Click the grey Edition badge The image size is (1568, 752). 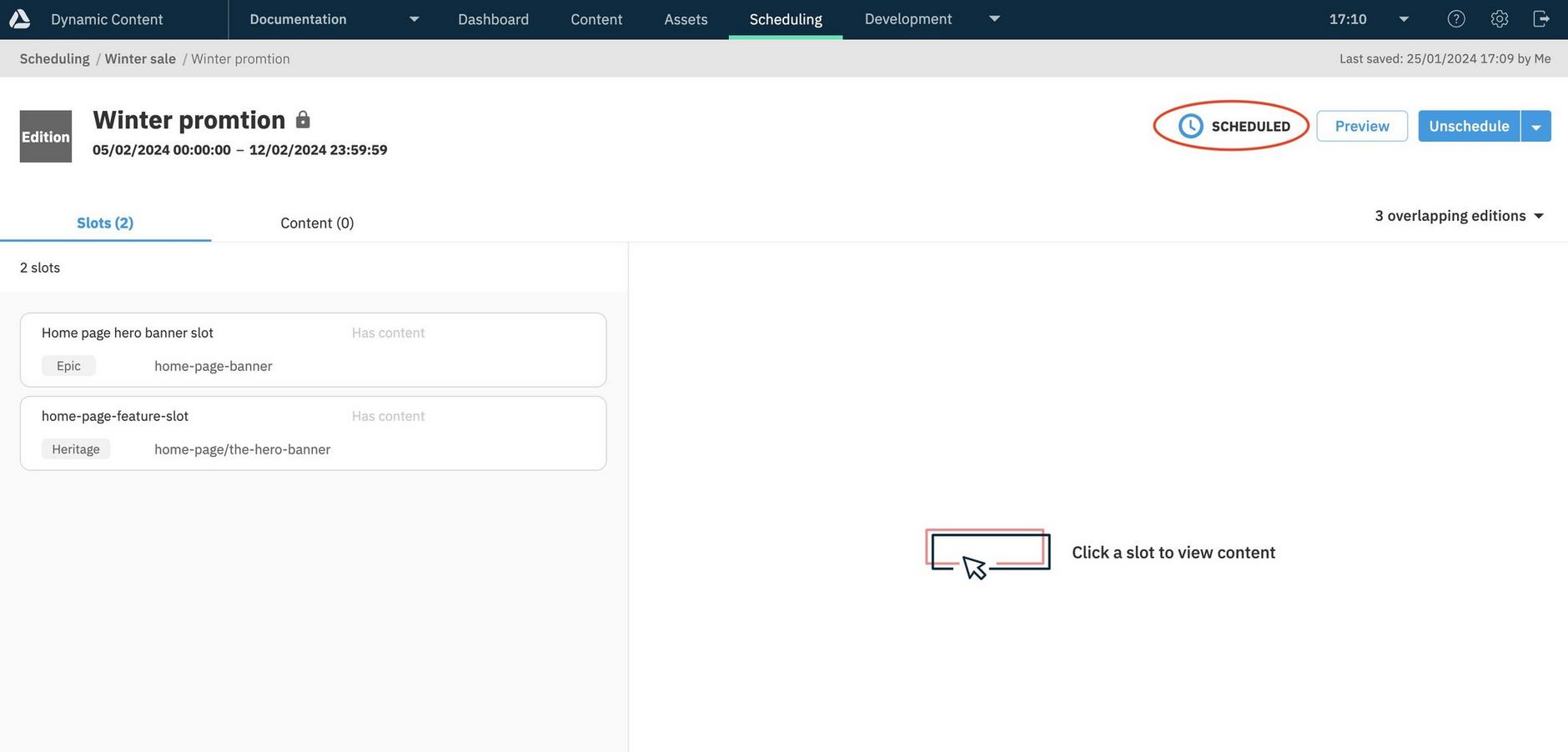click(46, 136)
